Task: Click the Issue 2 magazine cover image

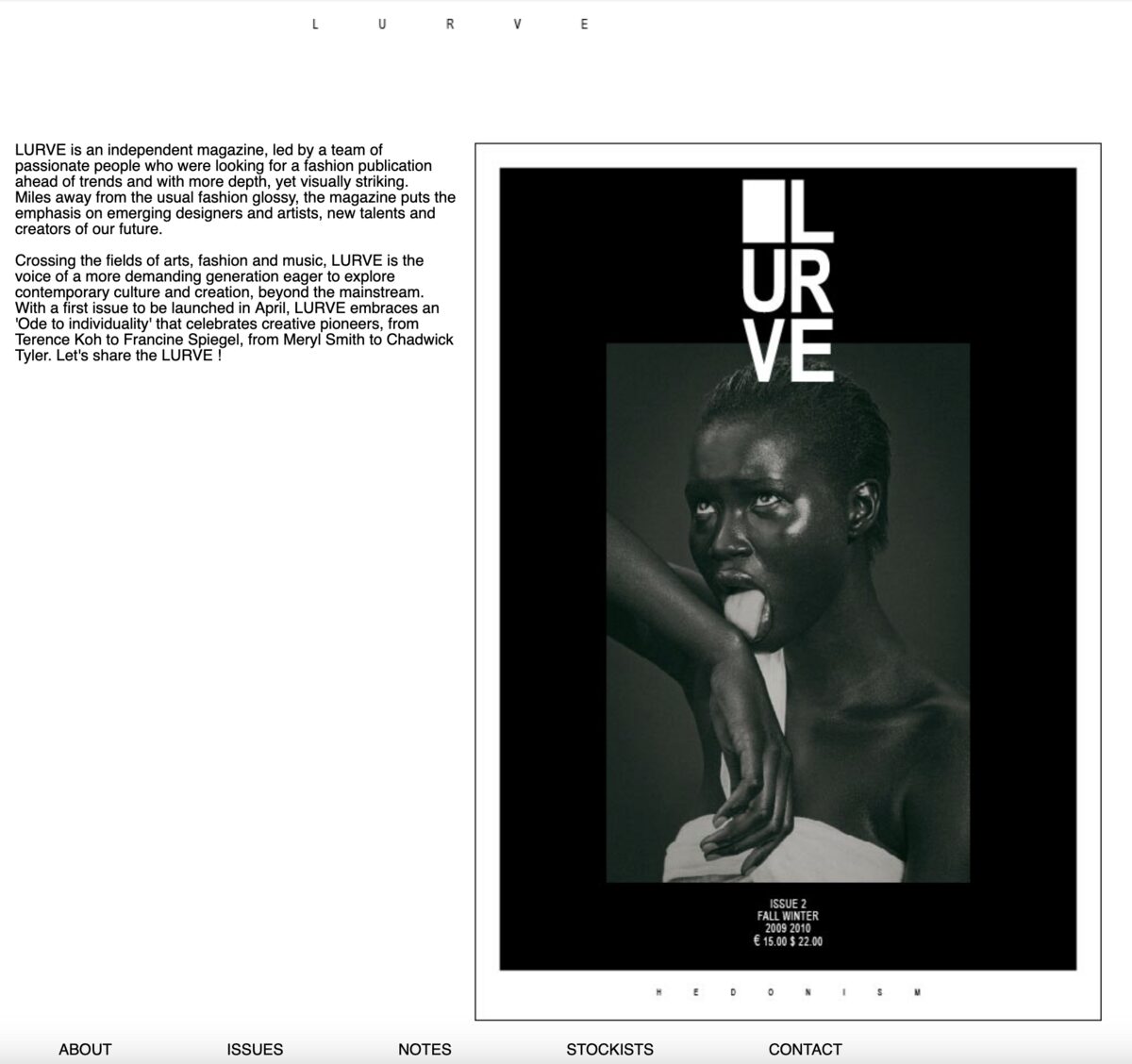Action: [x=788, y=569]
